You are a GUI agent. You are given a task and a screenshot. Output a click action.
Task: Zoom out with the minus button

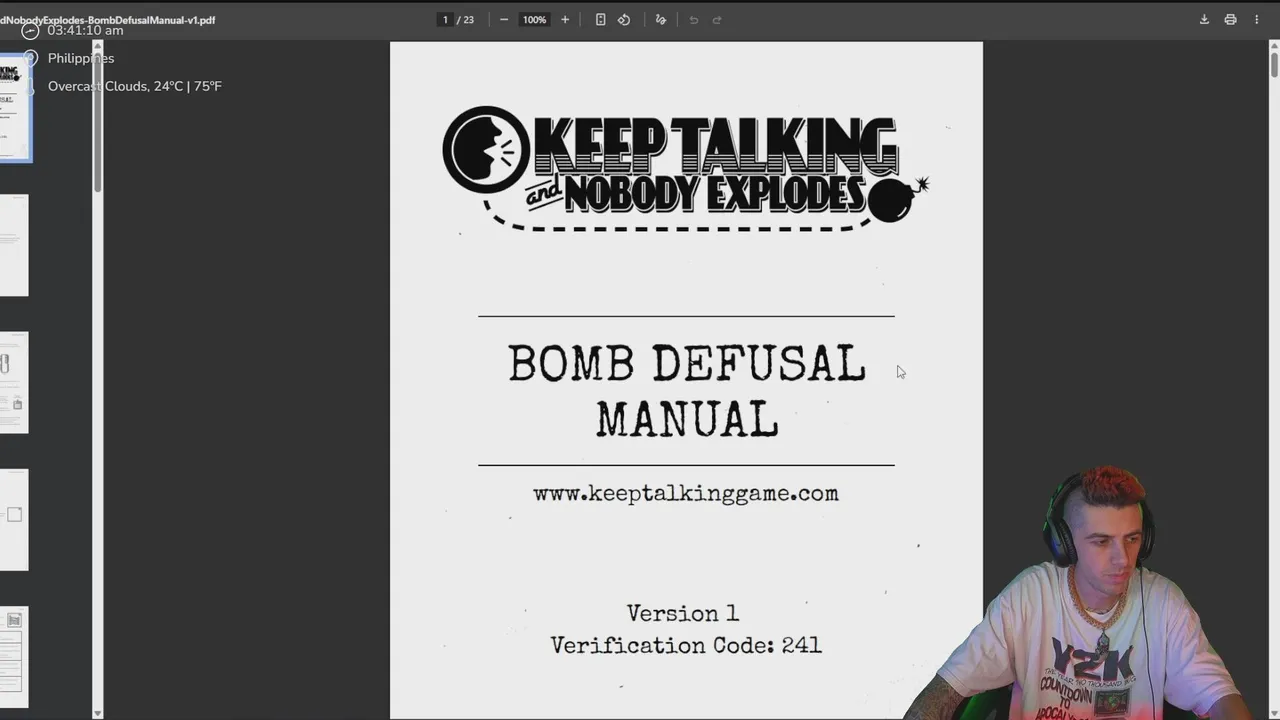504,20
